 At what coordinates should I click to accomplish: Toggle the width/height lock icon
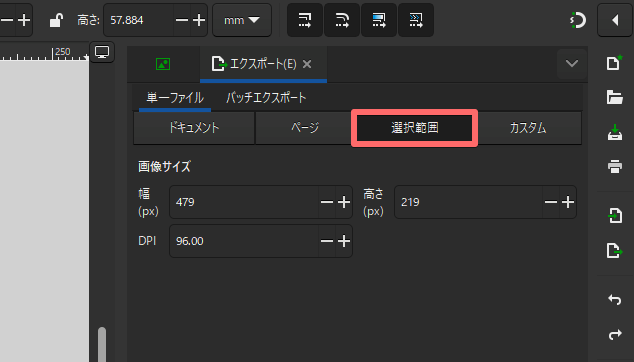[x=56, y=20]
